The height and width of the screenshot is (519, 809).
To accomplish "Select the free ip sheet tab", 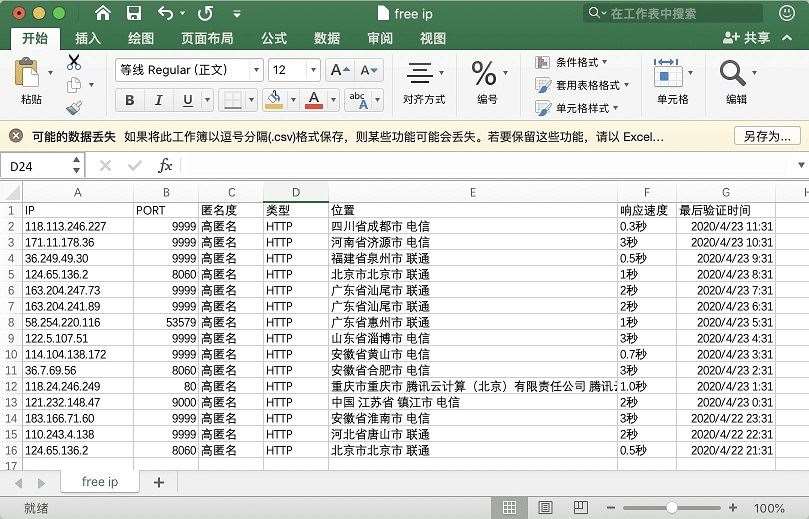I will point(100,481).
